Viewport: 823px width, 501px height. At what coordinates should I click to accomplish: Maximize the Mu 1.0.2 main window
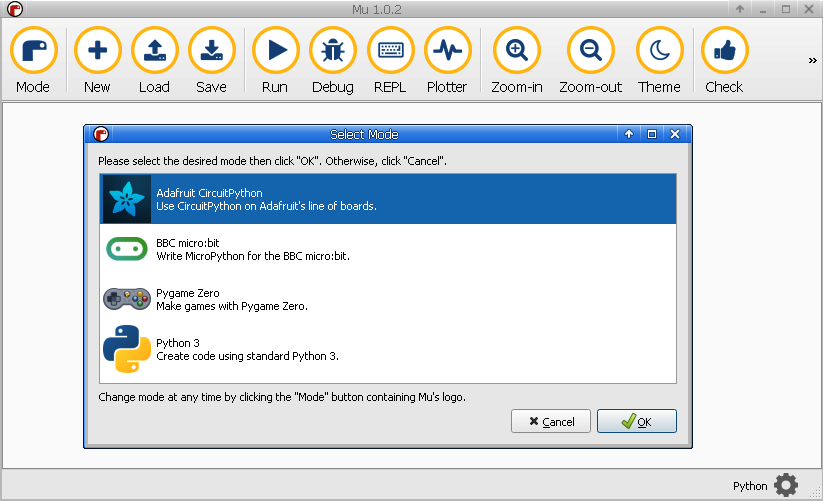[x=786, y=9]
